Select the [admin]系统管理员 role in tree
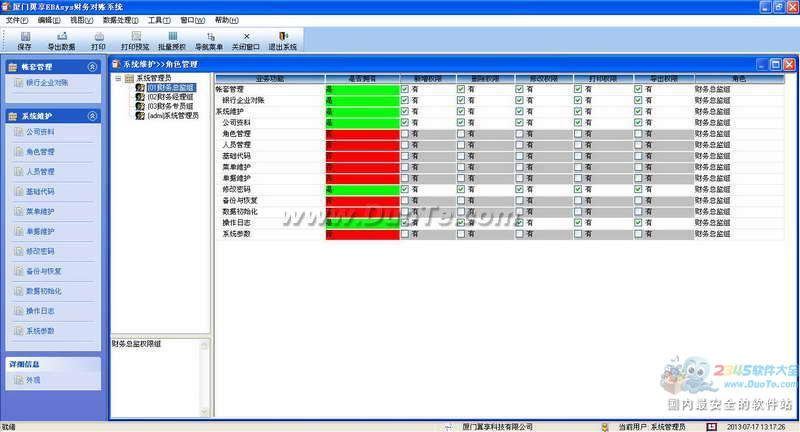800x432 pixels. [173, 116]
